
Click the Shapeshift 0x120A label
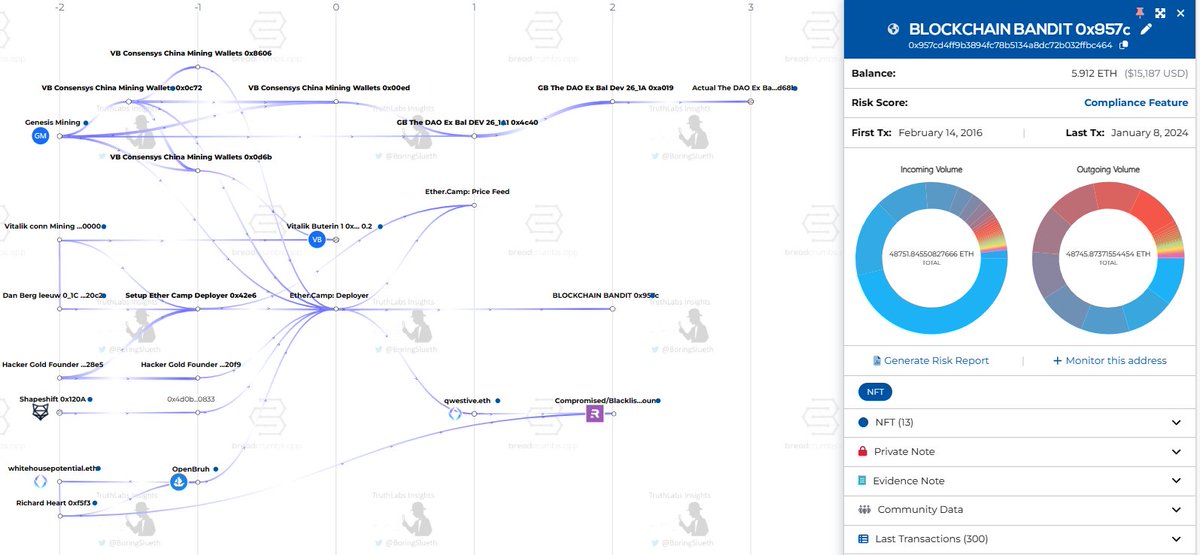pyautogui.click(x=53, y=399)
